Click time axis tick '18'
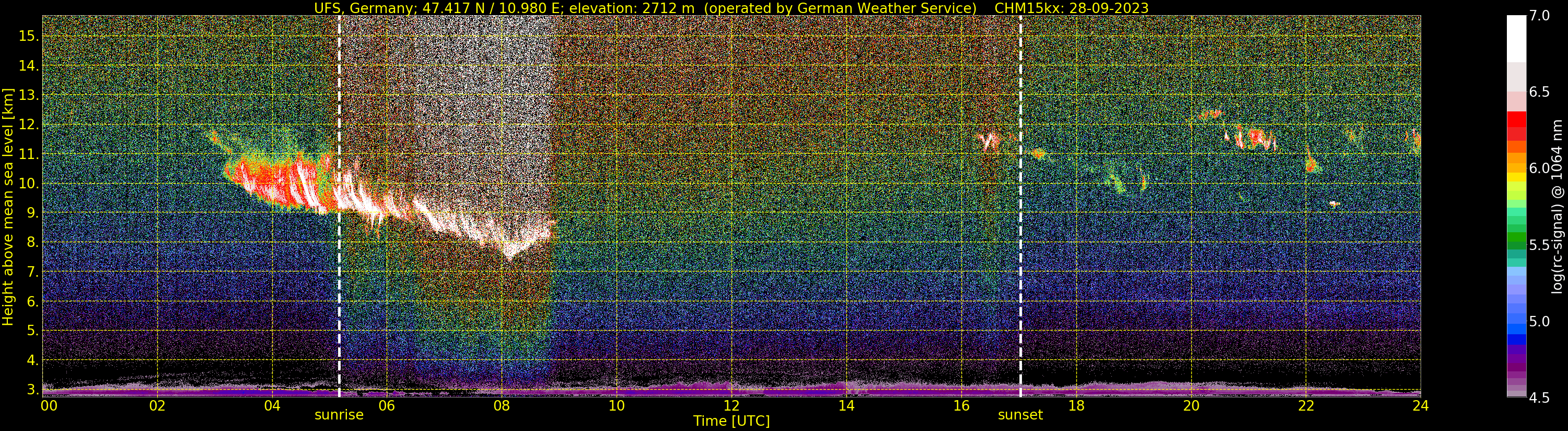This screenshot has width=1568, height=431. (x=1076, y=405)
